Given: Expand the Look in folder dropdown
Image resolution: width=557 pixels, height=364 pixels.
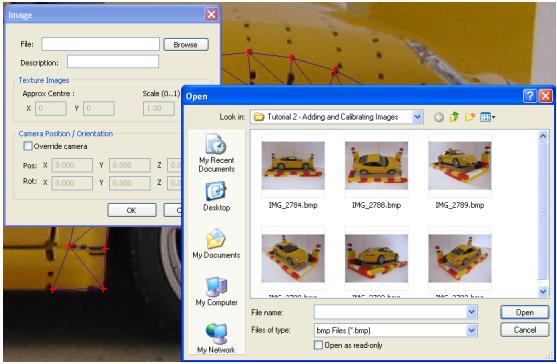Looking at the screenshot, I should 418,117.
